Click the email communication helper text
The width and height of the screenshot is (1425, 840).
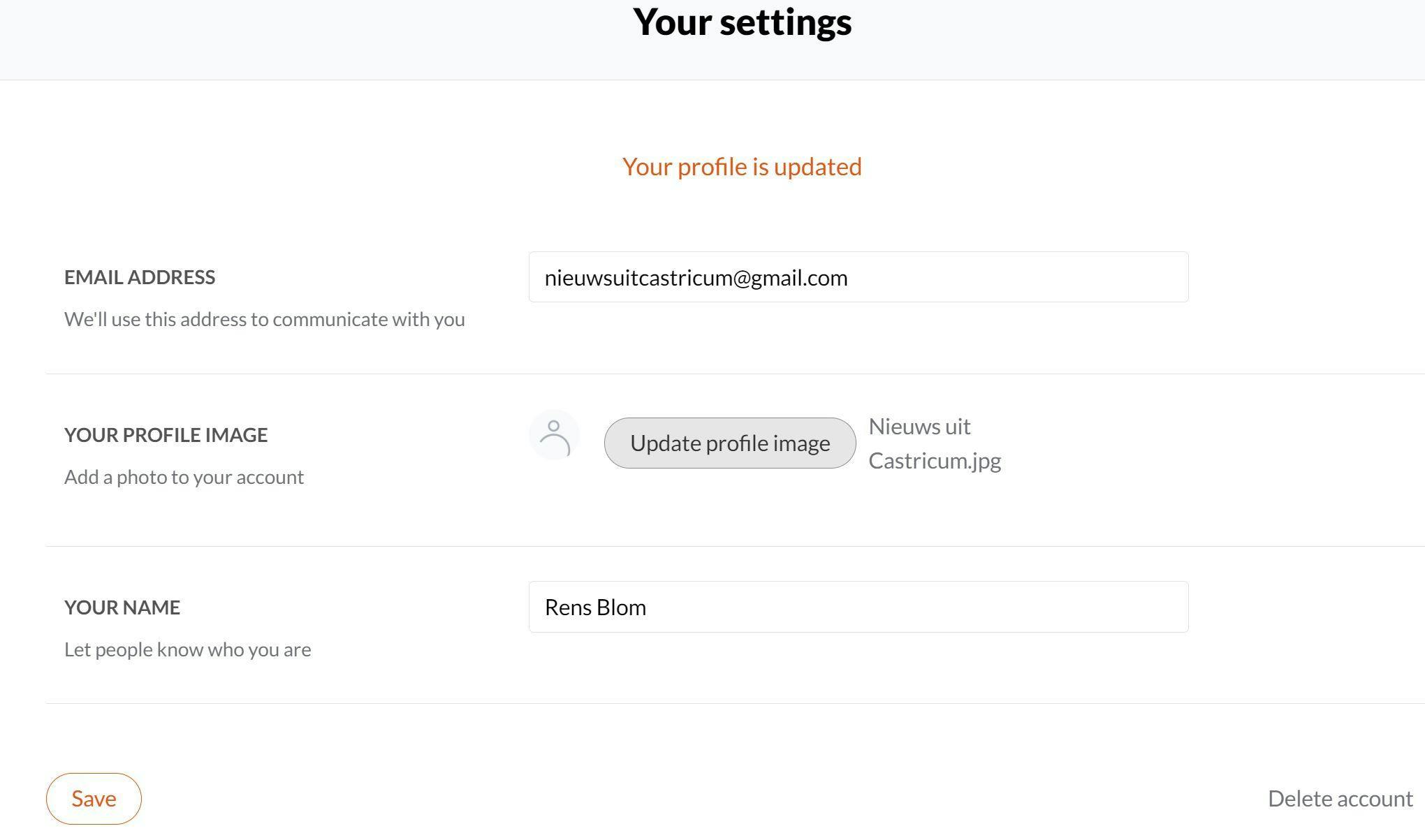264,319
